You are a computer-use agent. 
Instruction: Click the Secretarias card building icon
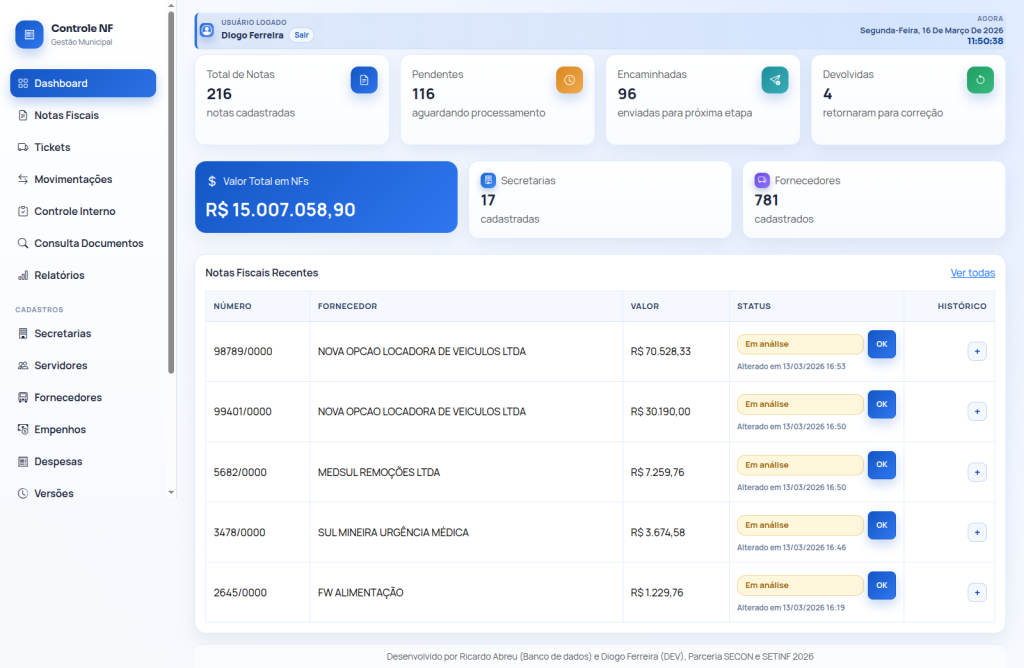point(488,180)
